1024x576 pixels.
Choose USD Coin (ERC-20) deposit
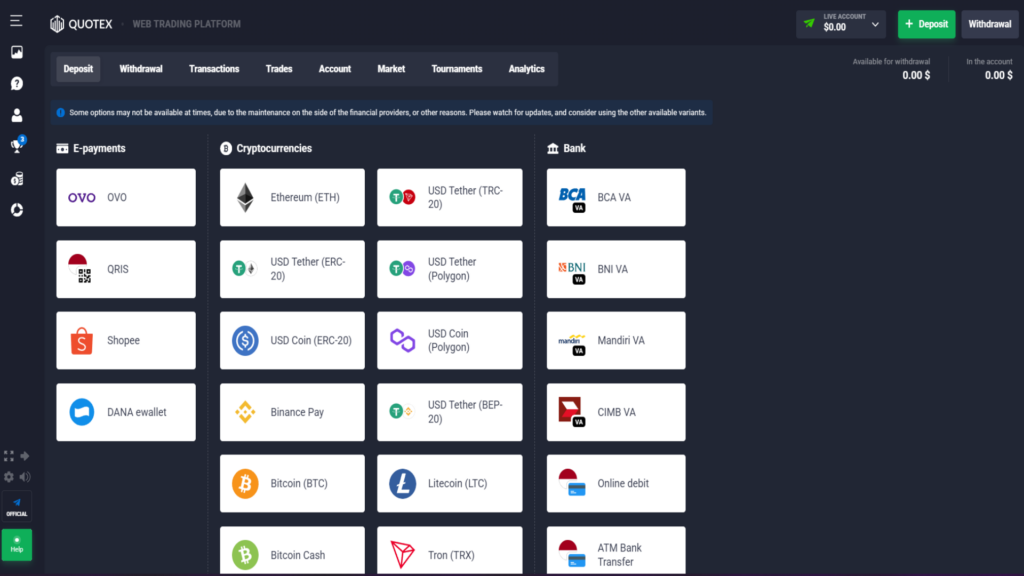(293, 340)
